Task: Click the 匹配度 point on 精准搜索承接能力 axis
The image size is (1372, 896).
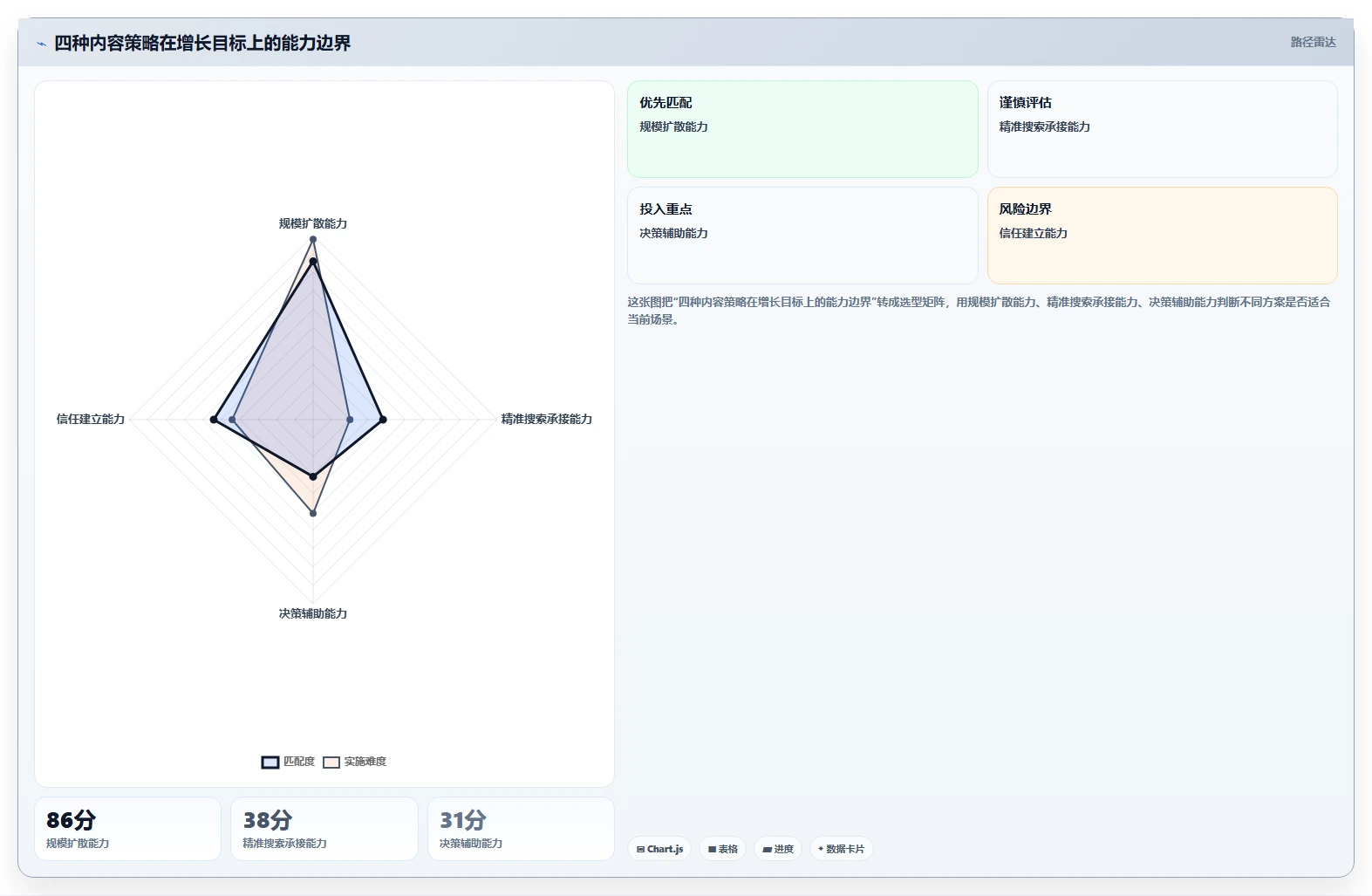Action: (x=383, y=420)
